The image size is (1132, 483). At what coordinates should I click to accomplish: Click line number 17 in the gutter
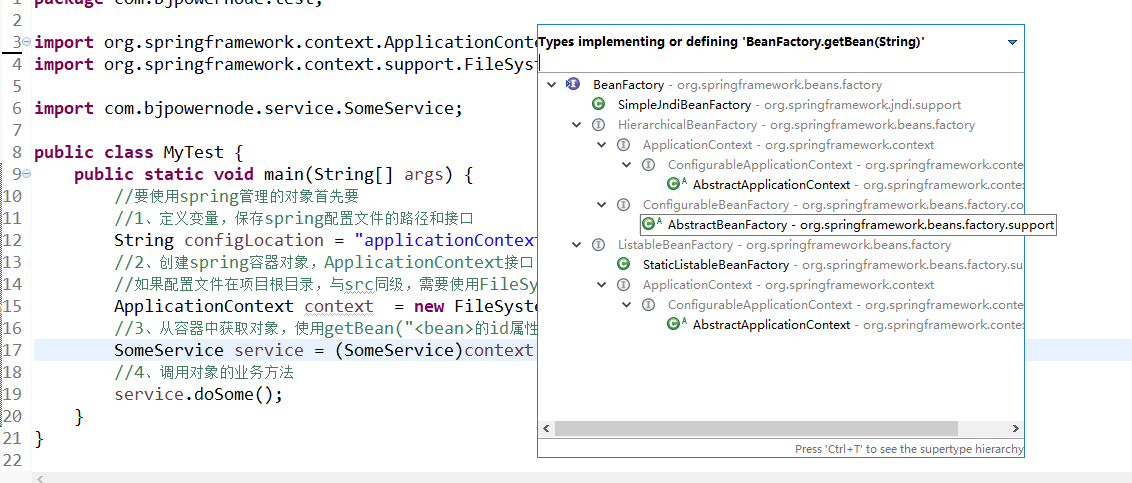13,351
